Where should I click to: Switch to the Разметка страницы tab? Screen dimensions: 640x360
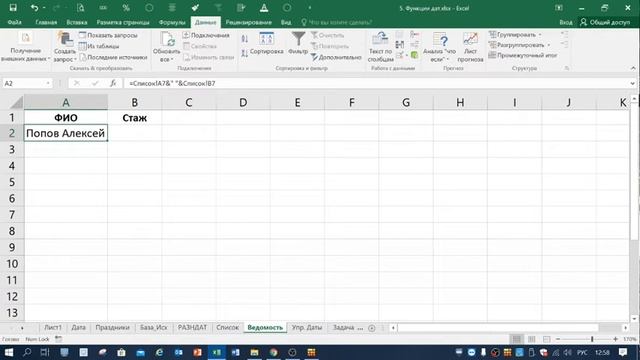[x=123, y=22]
